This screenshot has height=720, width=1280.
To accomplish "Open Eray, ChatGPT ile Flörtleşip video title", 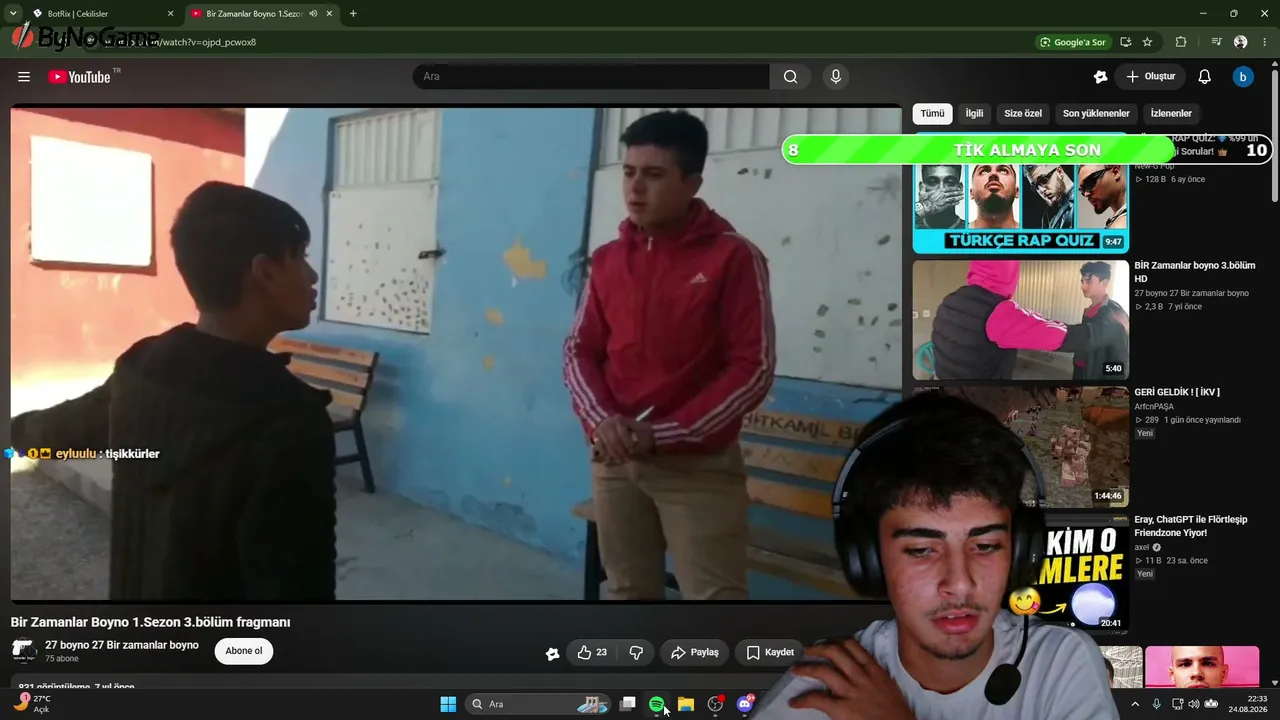I will point(1191,526).
